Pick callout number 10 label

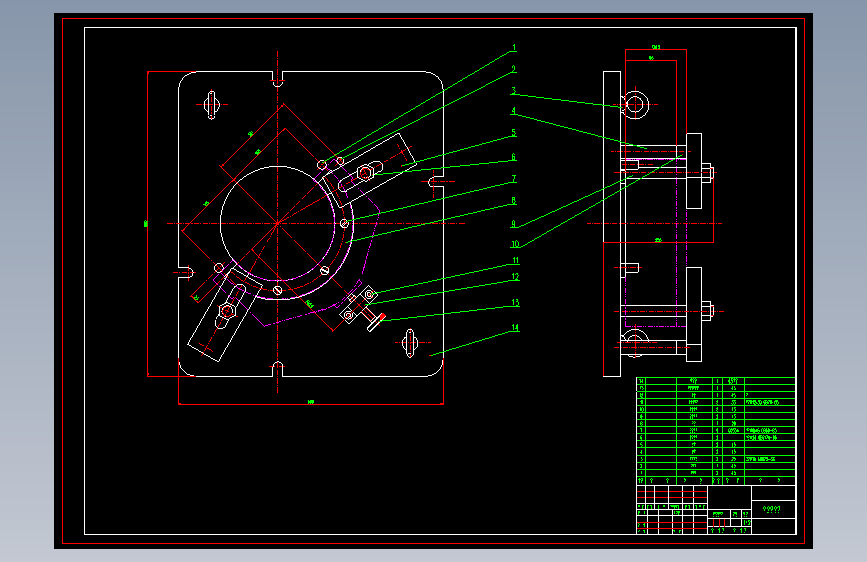(x=515, y=244)
